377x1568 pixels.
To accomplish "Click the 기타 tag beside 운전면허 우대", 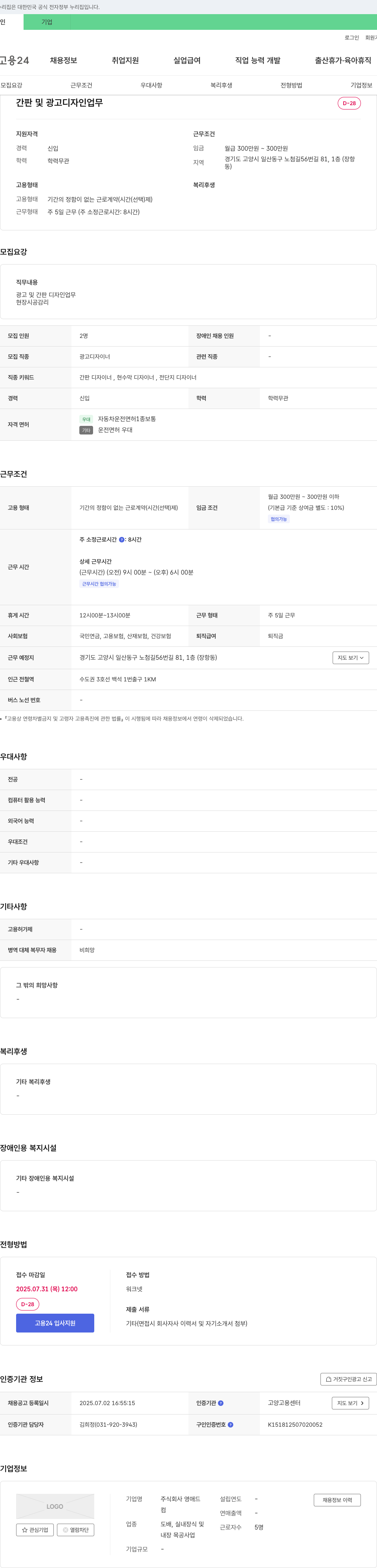I will pos(86,430).
